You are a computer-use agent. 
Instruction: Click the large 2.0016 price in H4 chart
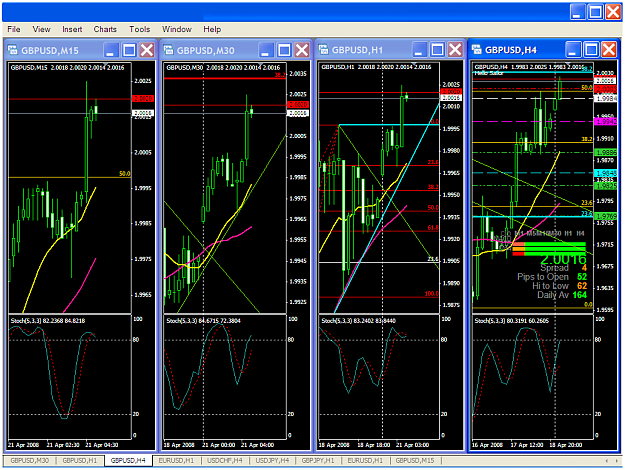coord(564,259)
